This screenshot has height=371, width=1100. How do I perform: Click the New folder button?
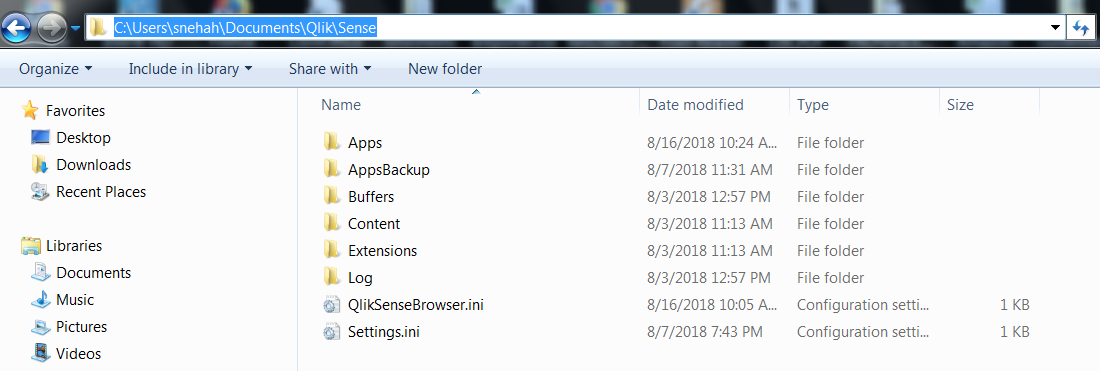pos(445,69)
